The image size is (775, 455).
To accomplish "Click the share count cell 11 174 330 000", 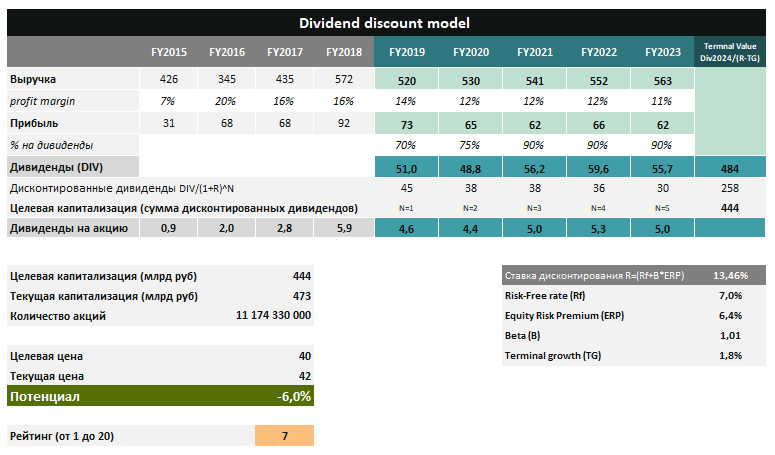I will coord(274,316).
